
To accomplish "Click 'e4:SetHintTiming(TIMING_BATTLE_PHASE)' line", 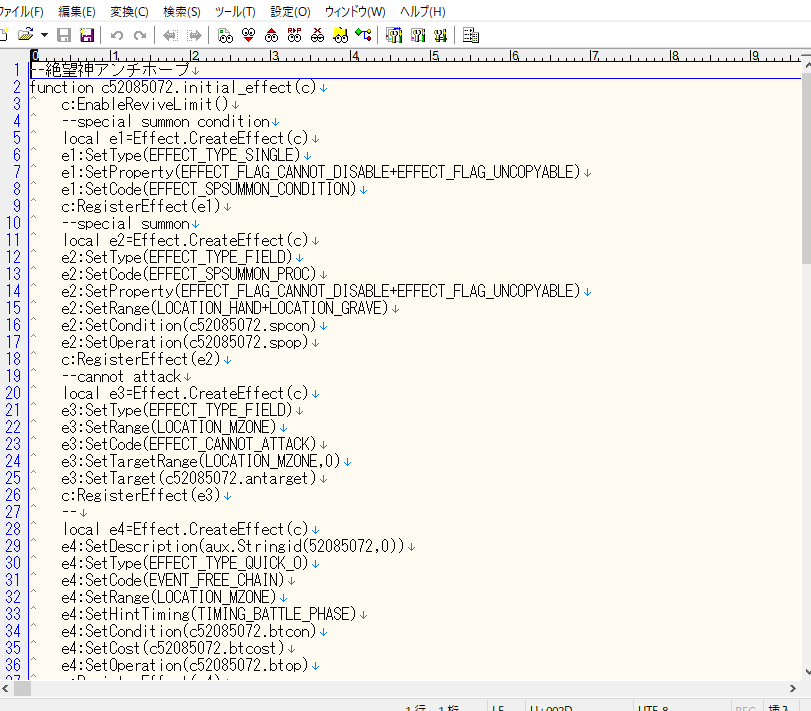I will 209,614.
